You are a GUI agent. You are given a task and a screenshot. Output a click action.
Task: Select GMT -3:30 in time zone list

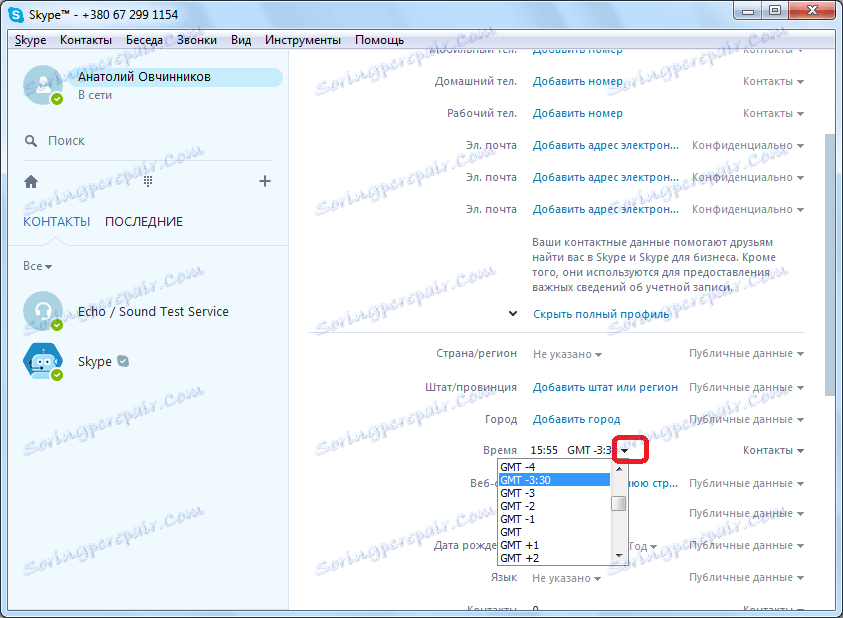click(x=554, y=480)
